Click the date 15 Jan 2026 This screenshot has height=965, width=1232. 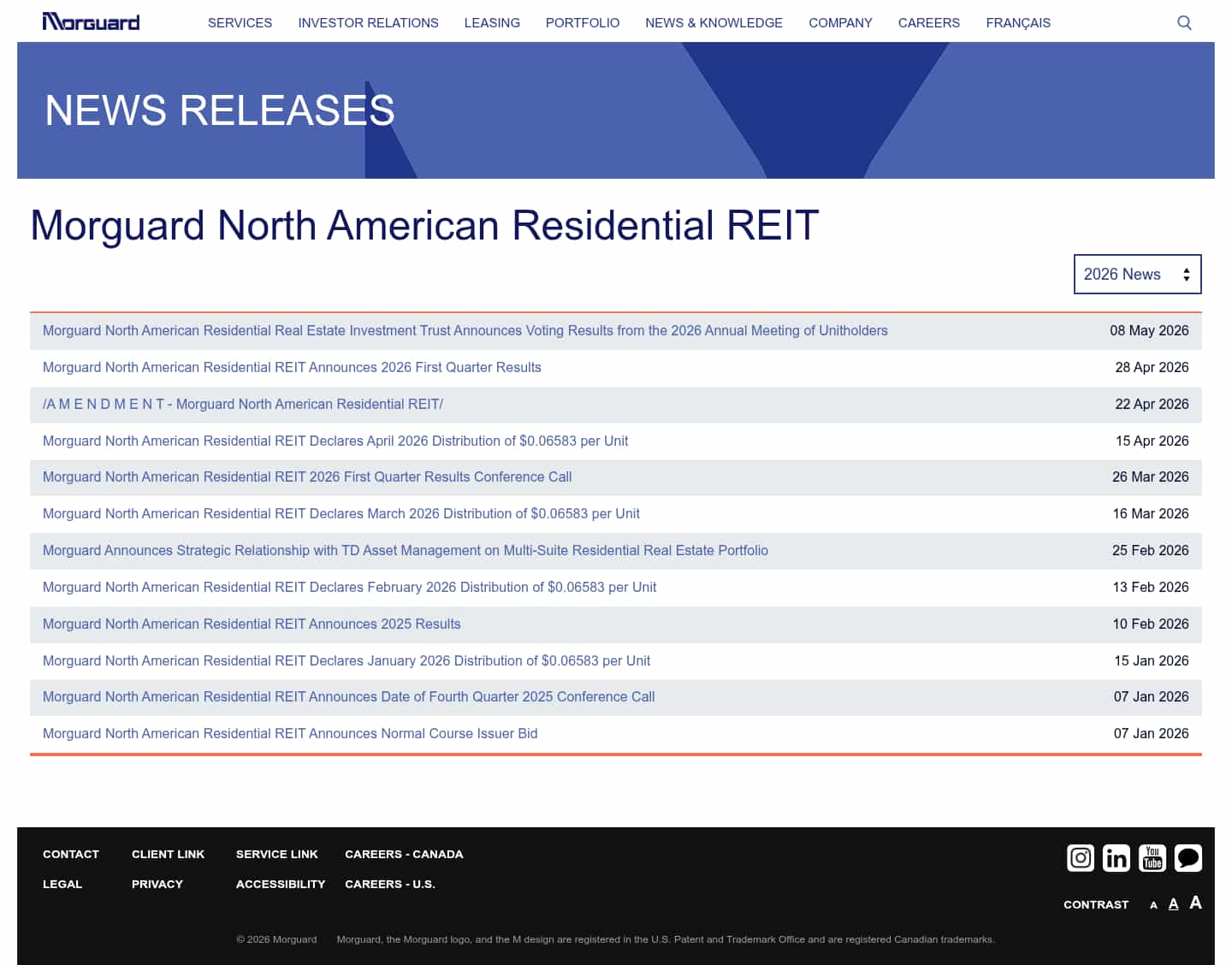point(1152,660)
